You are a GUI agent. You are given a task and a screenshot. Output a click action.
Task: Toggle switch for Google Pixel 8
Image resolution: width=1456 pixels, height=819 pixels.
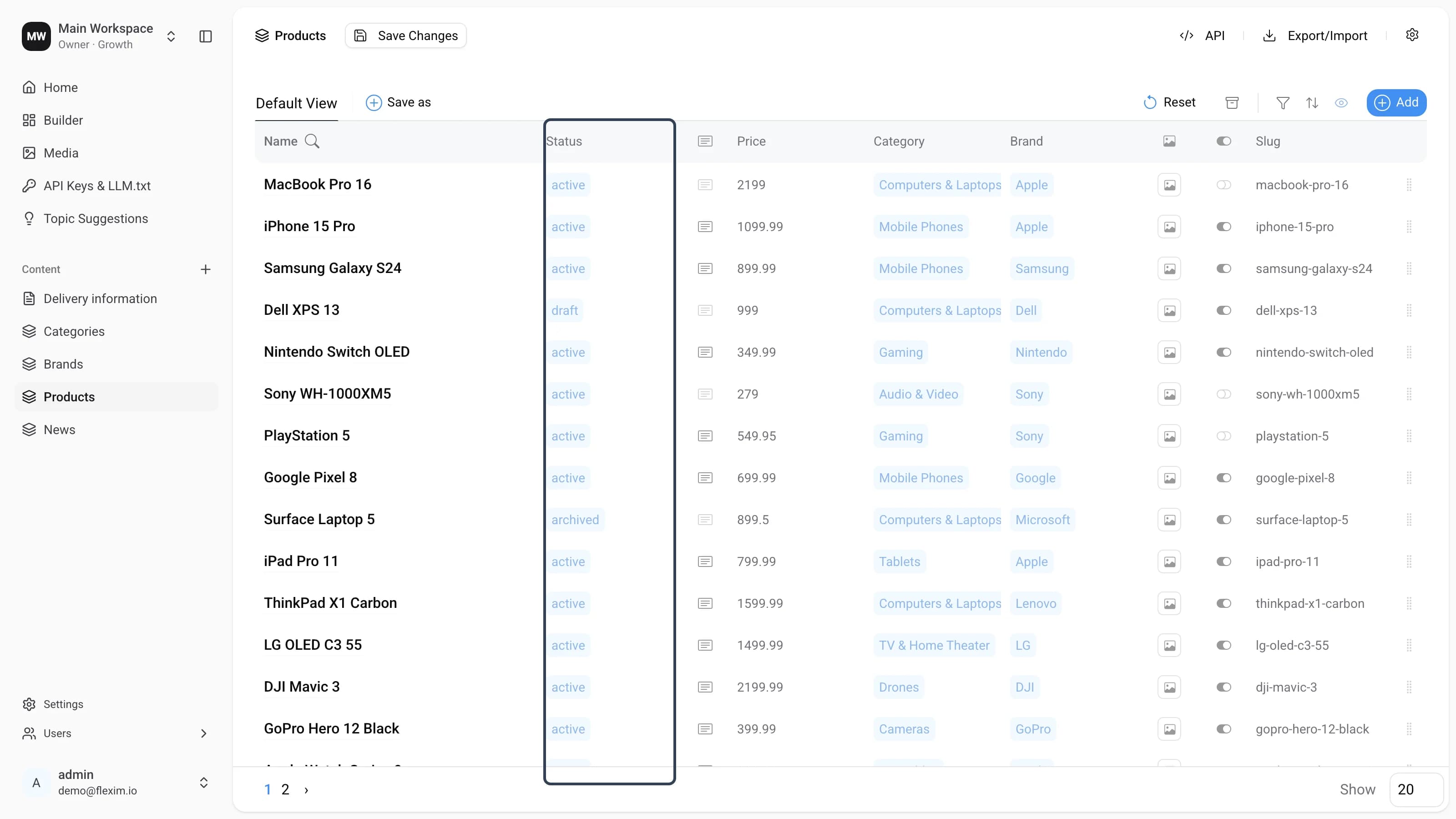coord(1223,478)
